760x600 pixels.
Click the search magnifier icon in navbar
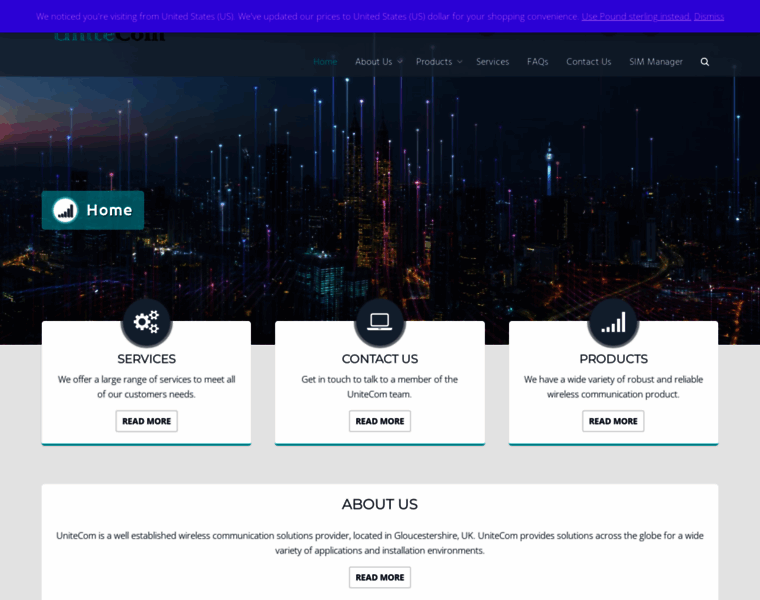(704, 62)
